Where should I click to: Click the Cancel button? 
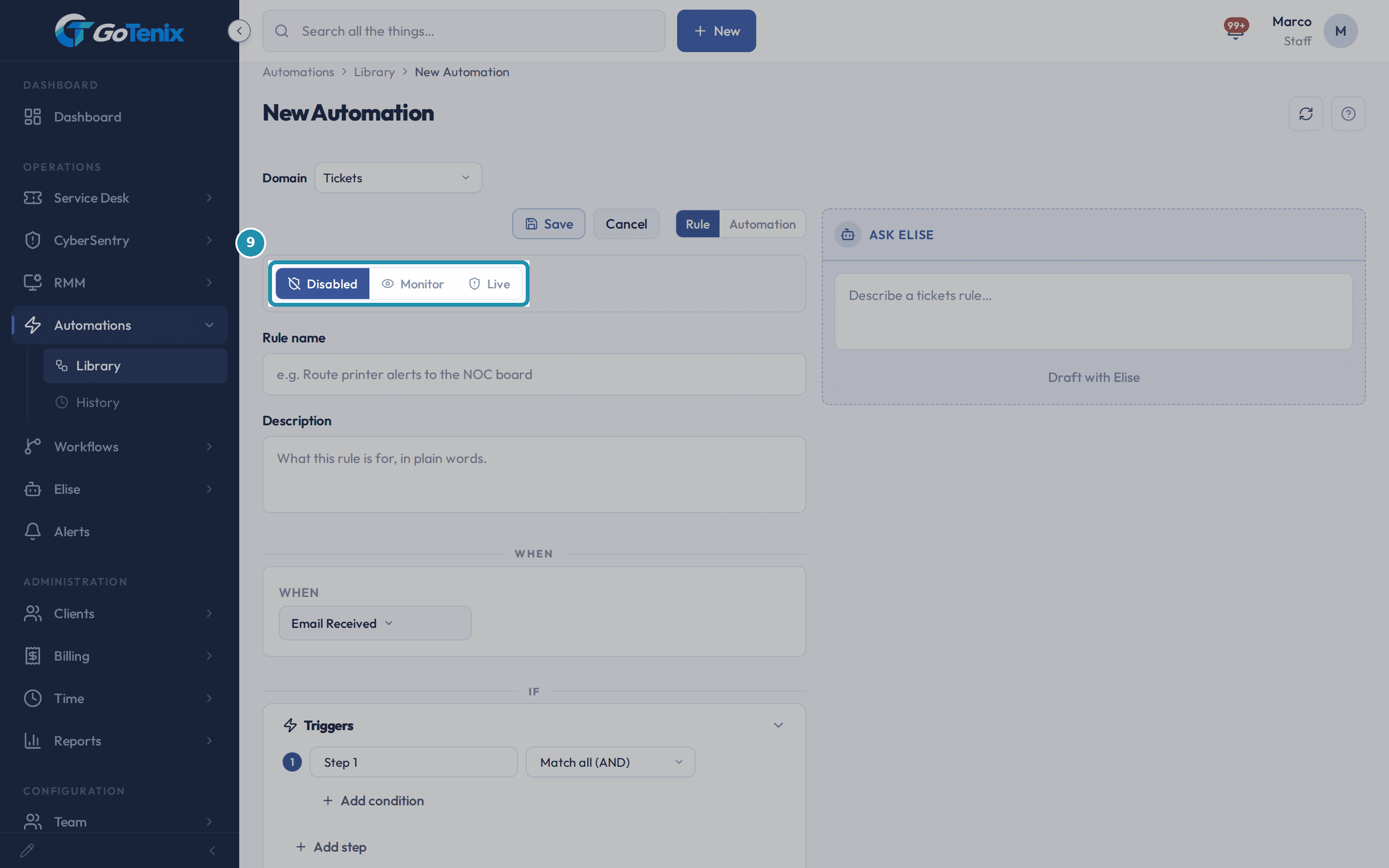point(626,224)
